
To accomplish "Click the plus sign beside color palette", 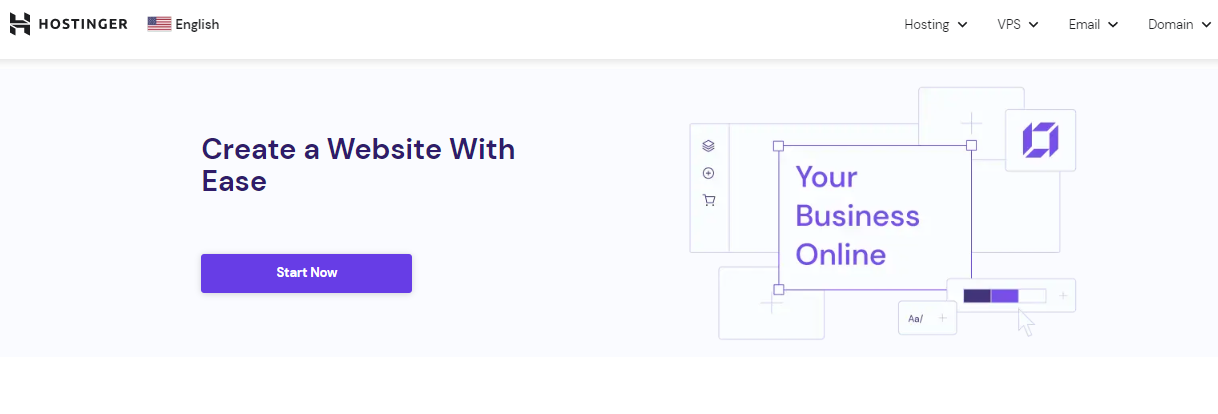I will coord(1062,295).
